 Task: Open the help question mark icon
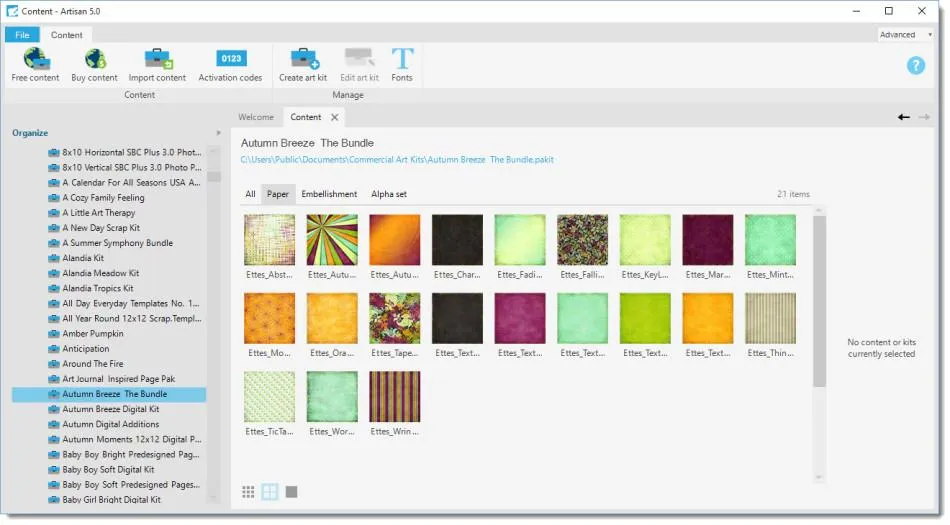(915, 65)
